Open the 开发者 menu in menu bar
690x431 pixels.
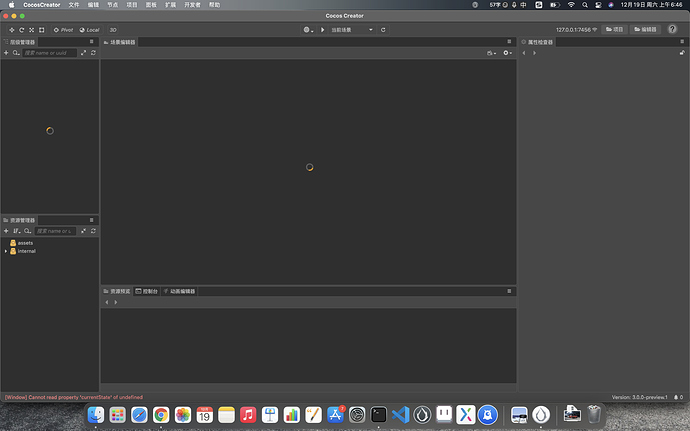pyautogui.click(x=192, y=5)
